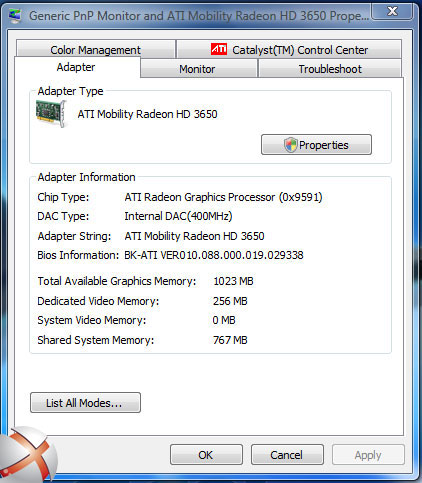
Task: Click the Adapter Type group heading
Action: tap(70, 91)
